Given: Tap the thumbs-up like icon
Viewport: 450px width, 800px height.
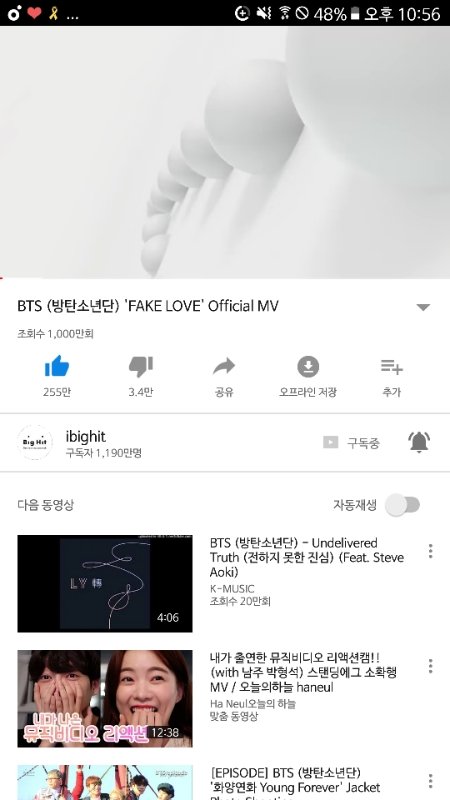Looking at the screenshot, I should tap(57, 366).
